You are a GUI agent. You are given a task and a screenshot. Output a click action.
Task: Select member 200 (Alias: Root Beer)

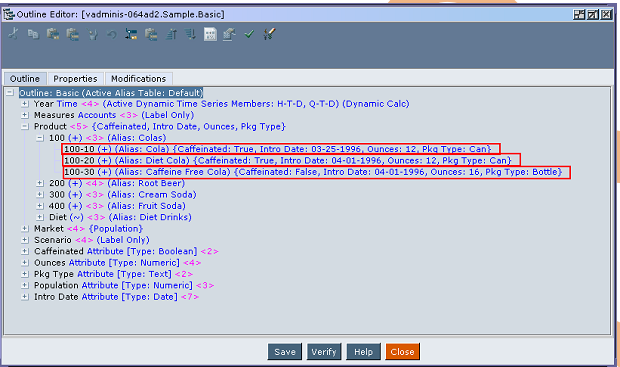pos(117,184)
